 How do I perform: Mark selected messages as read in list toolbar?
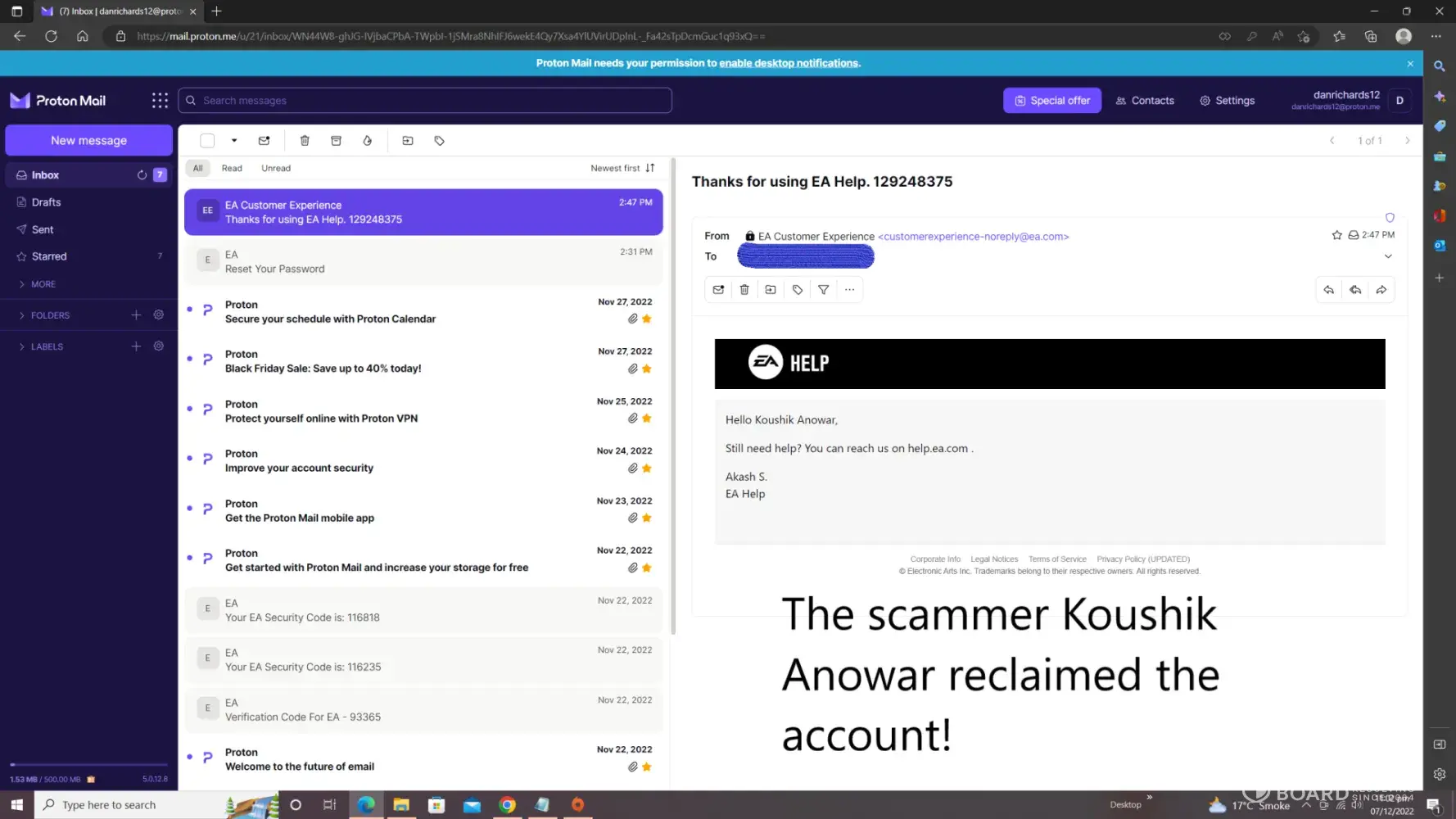point(264,141)
